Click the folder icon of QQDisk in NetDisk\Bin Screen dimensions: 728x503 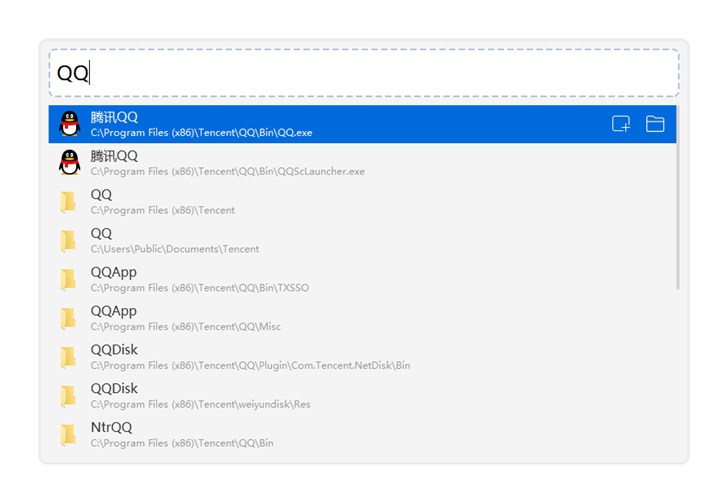68,357
